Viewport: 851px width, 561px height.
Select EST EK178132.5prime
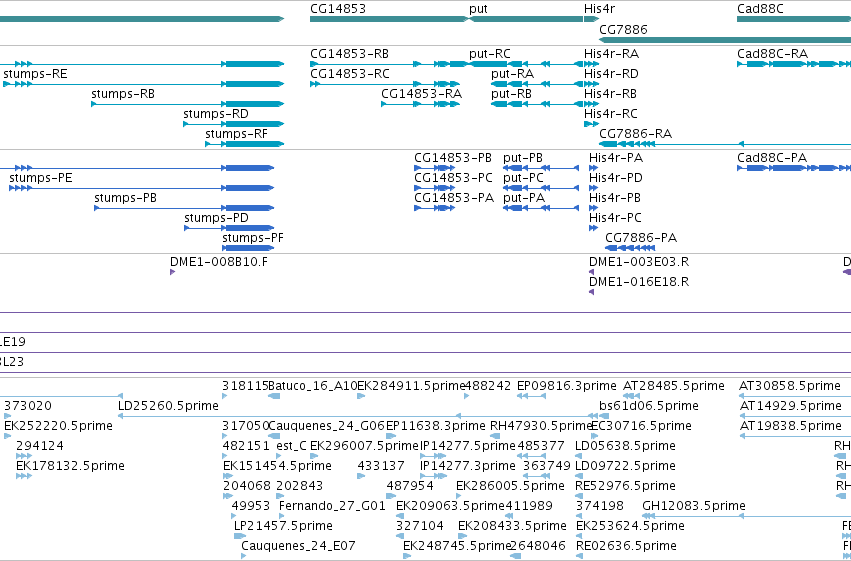point(24,476)
